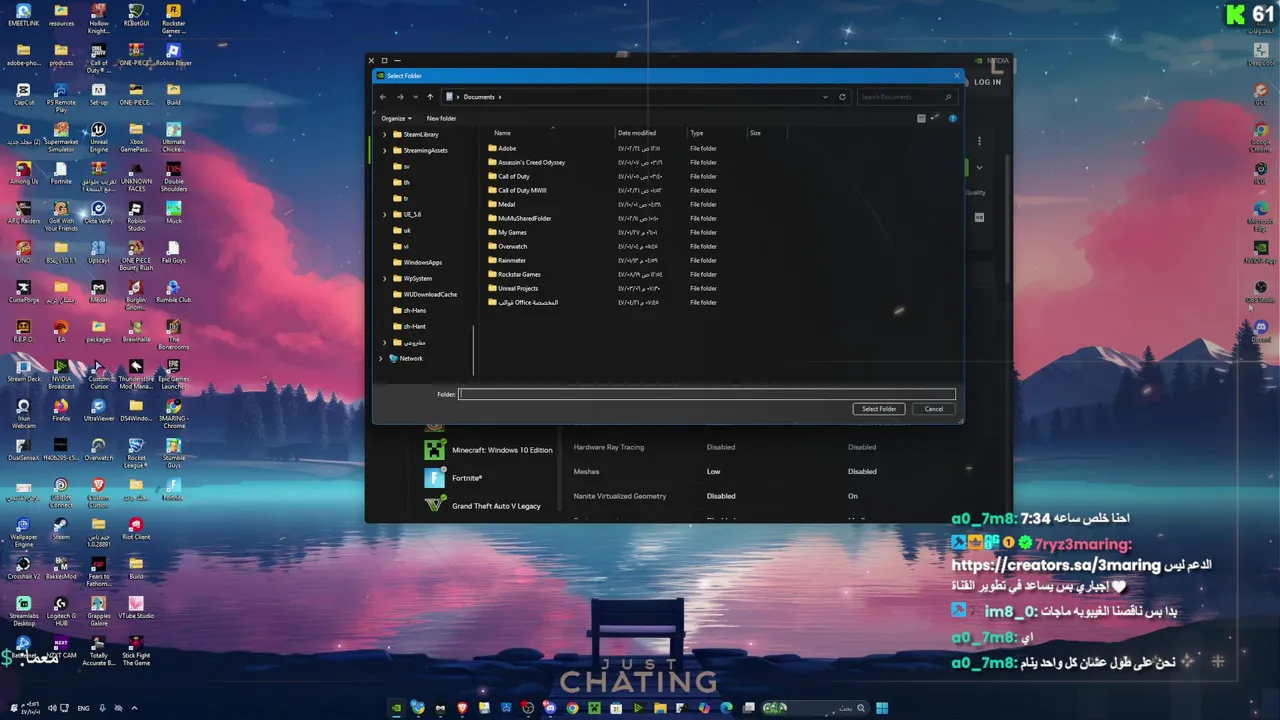
Task: Sort by Date modified column header
Action: [637, 133]
